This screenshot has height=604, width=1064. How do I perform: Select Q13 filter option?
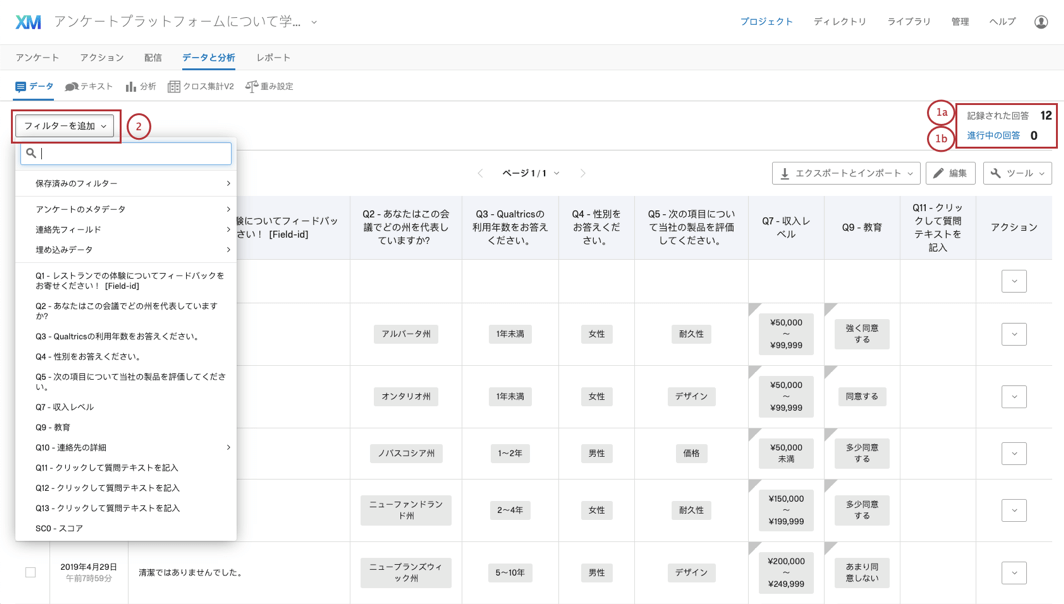coord(126,508)
